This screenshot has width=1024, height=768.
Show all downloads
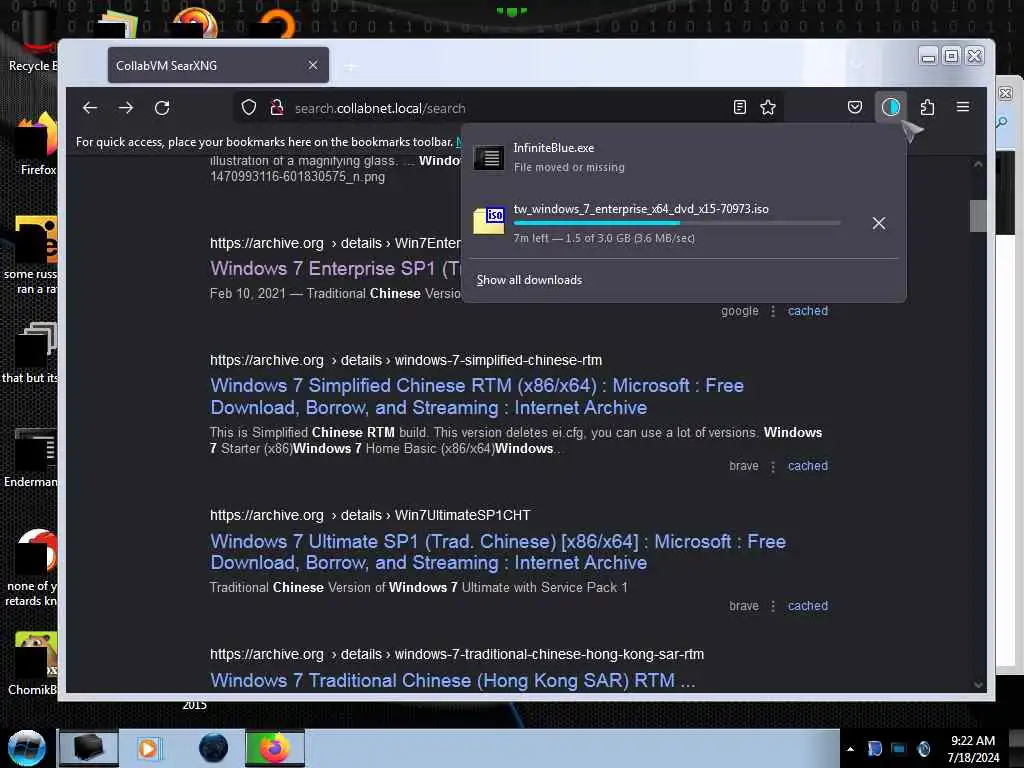tap(529, 280)
